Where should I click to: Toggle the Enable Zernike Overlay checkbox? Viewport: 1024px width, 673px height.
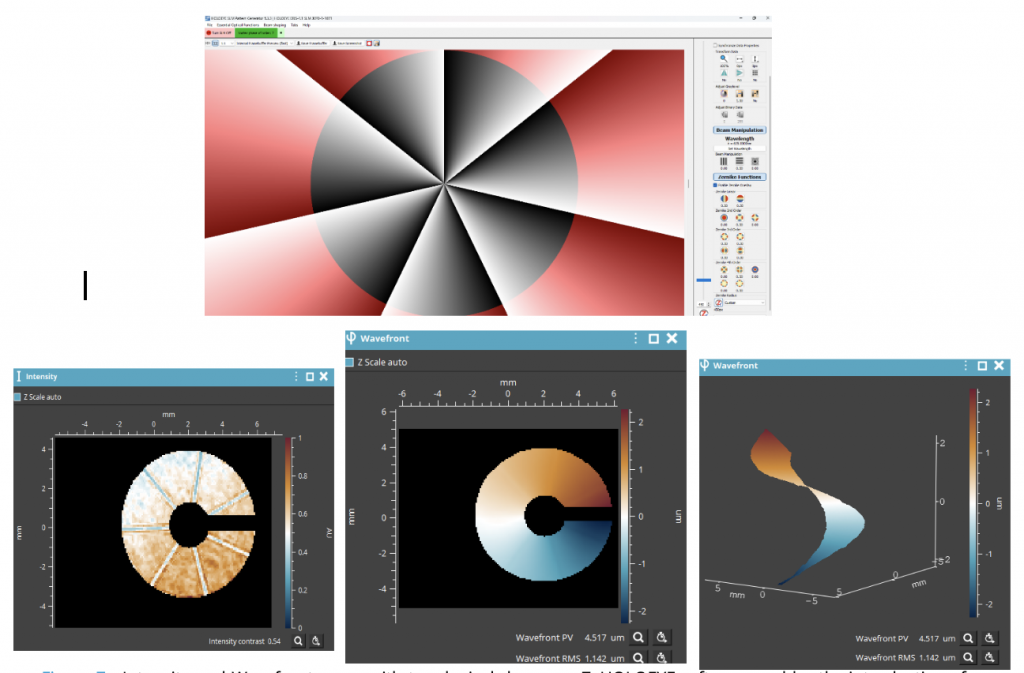pos(714,185)
